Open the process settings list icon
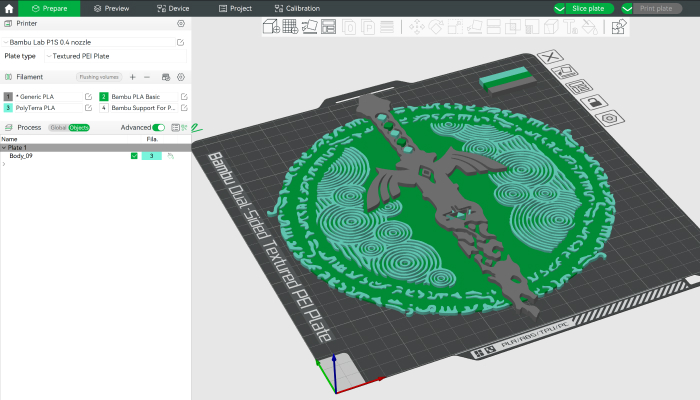The image size is (700, 400). 175,128
